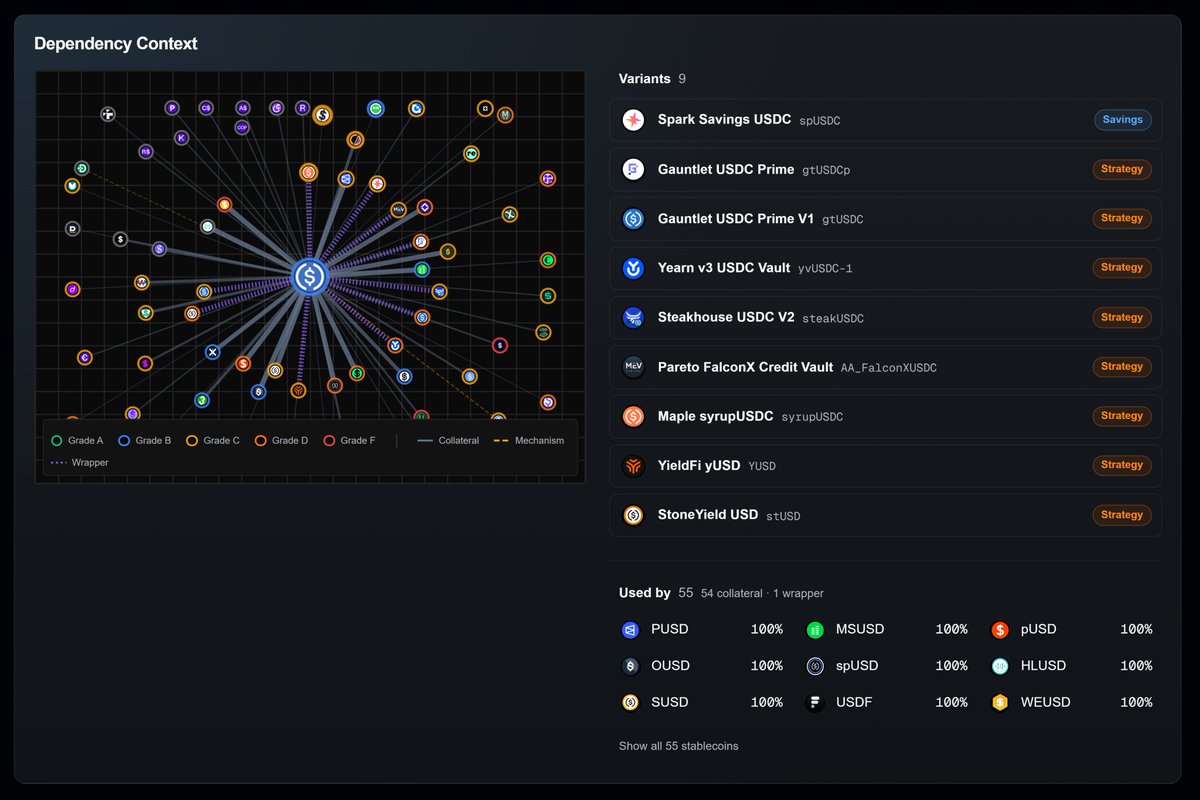Click the Steakhouse USDC V2 icon
Image resolution: width=1200 pixels, height=800 pixels.
[633, 317]
